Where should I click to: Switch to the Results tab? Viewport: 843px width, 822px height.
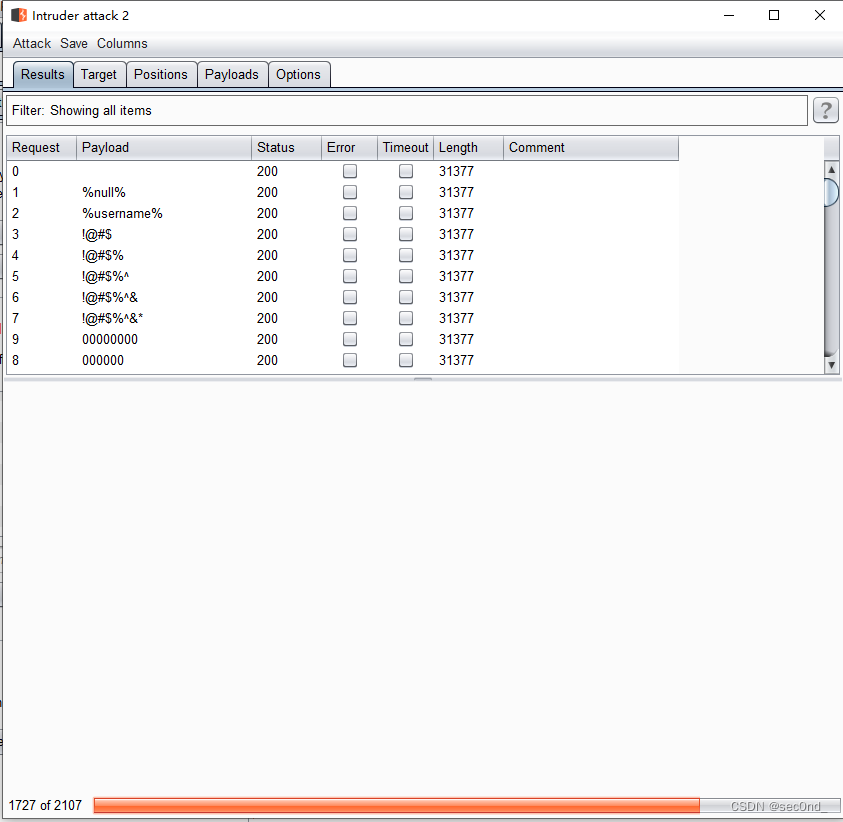(42, 74)
